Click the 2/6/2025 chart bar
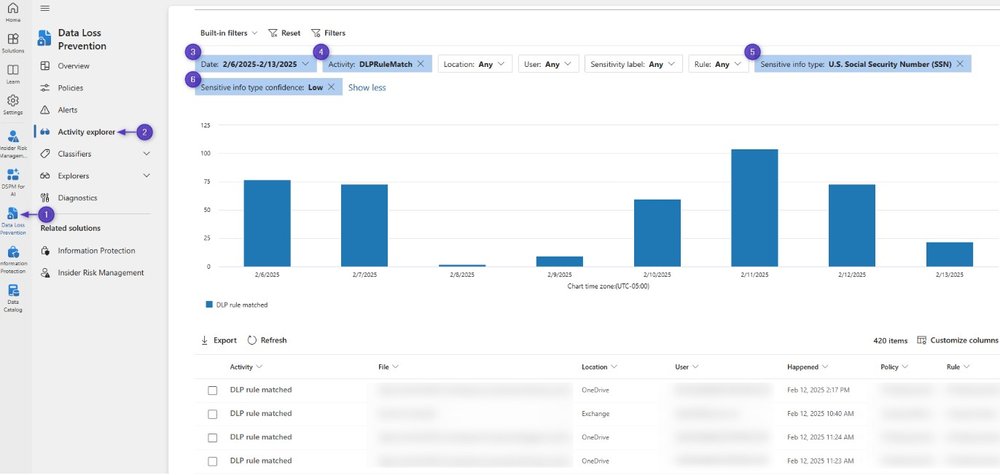This screenshot has height=475, width=1000. pos(267,223)
